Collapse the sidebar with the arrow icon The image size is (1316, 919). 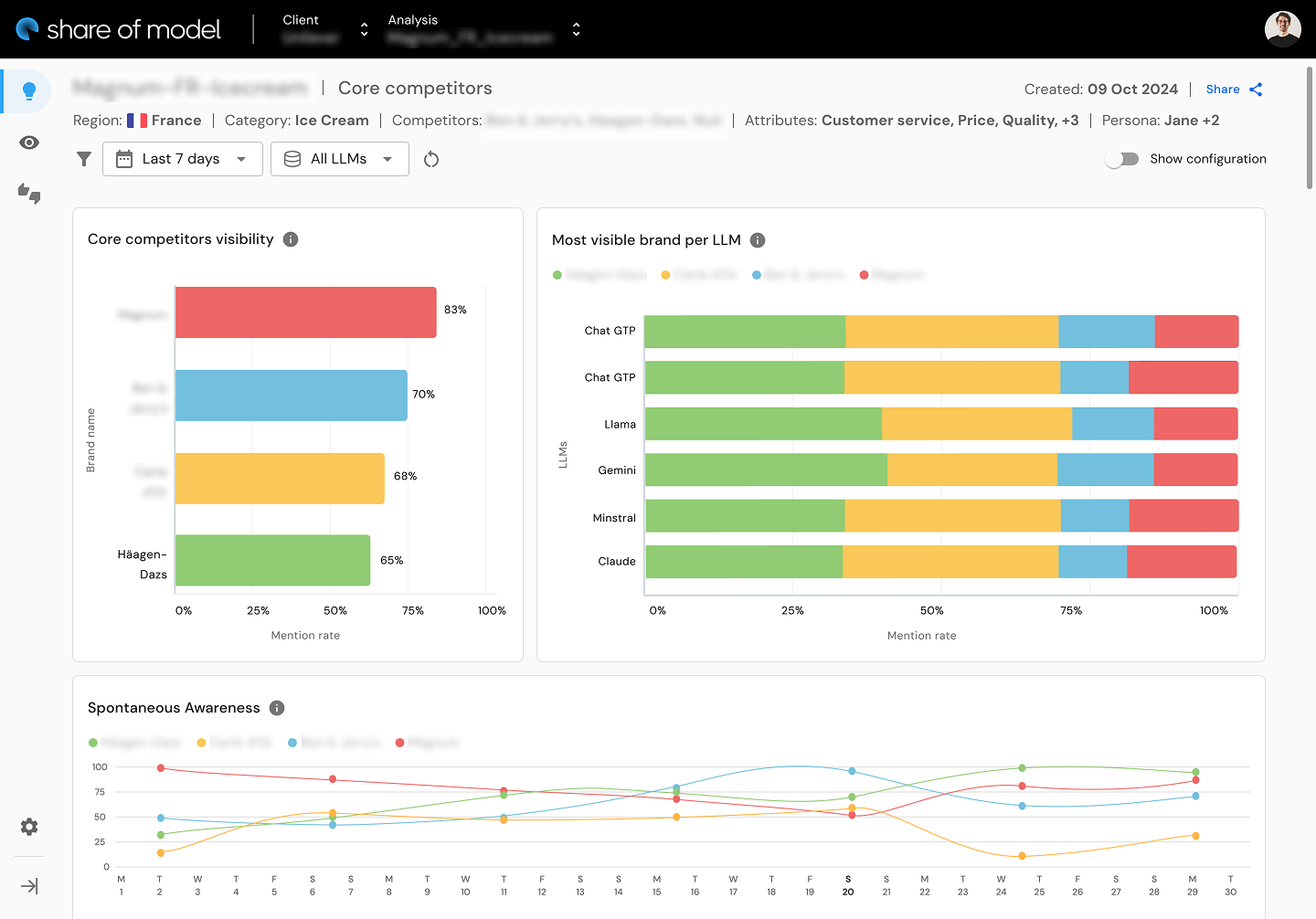(x=28, y=885)
